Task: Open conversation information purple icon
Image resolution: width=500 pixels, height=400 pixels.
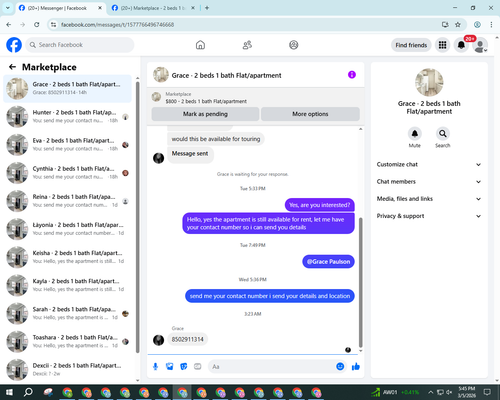Action: click(x=352, y=75)
